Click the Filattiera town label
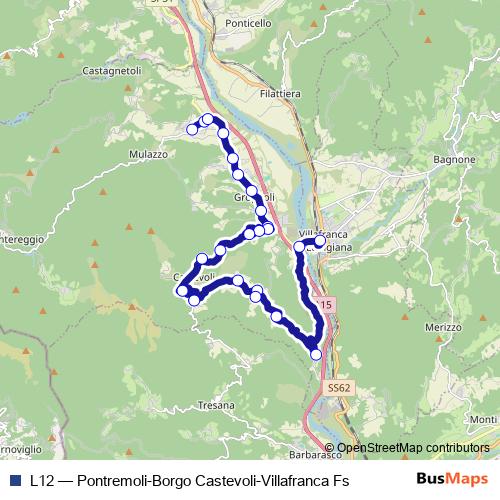Screen dimensions: 500x500 (x=280, y=94)
